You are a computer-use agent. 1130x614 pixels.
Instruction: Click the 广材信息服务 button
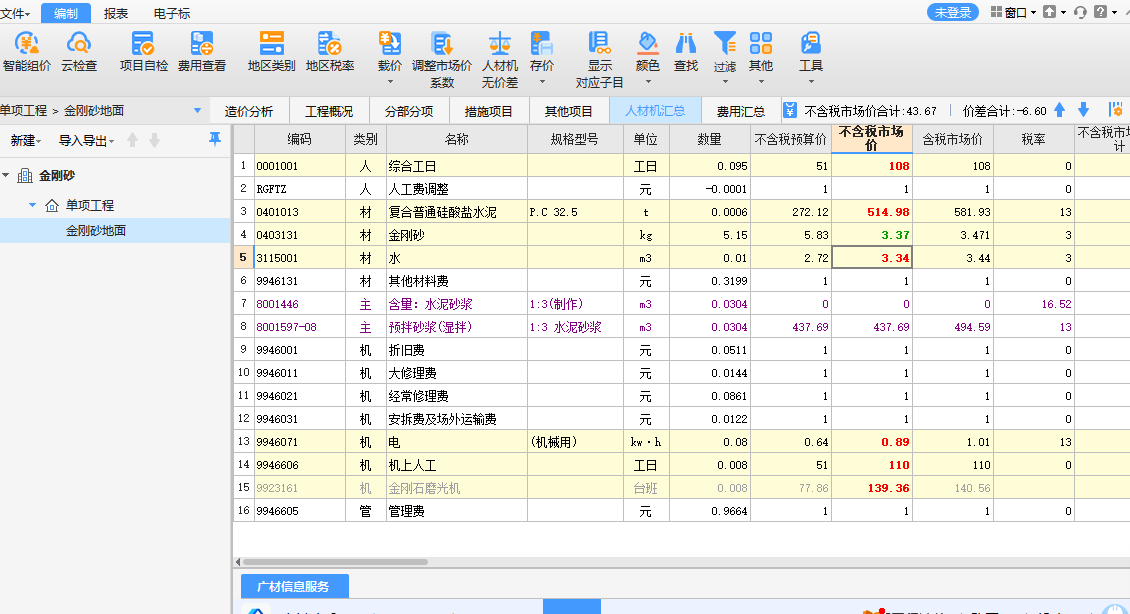(x=294, y=587)
